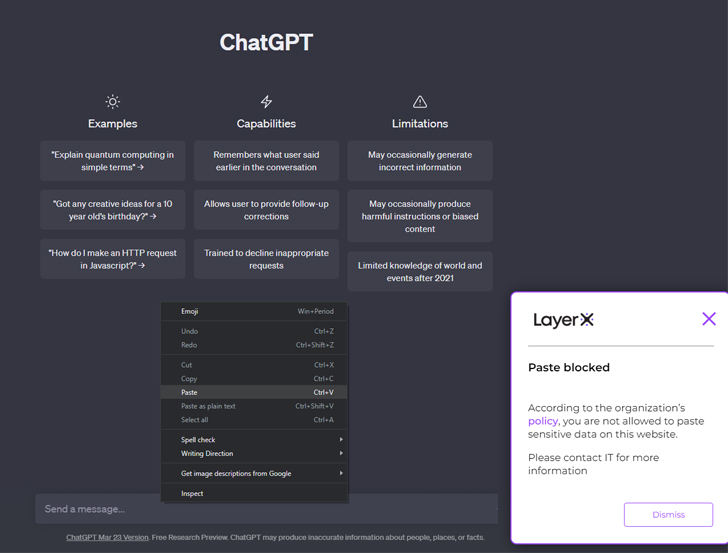
Task: Click the Paste blocked heading
Action: coord(569,367)
